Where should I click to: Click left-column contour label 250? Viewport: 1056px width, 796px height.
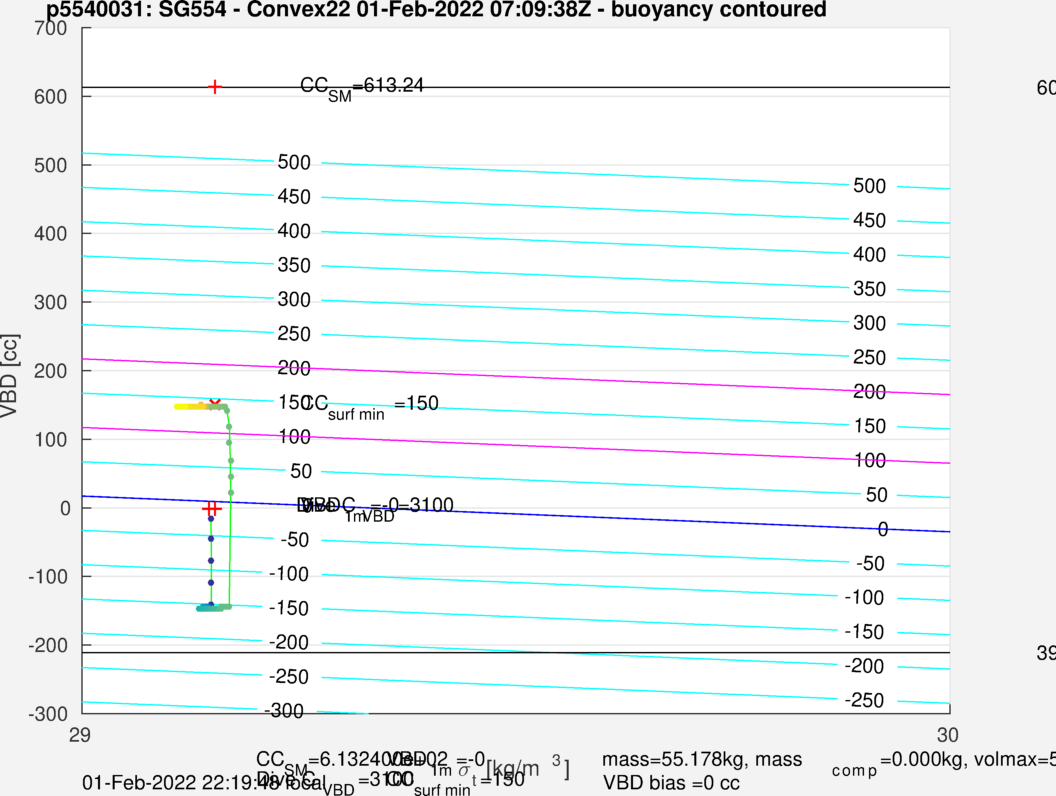coord(294,333)
